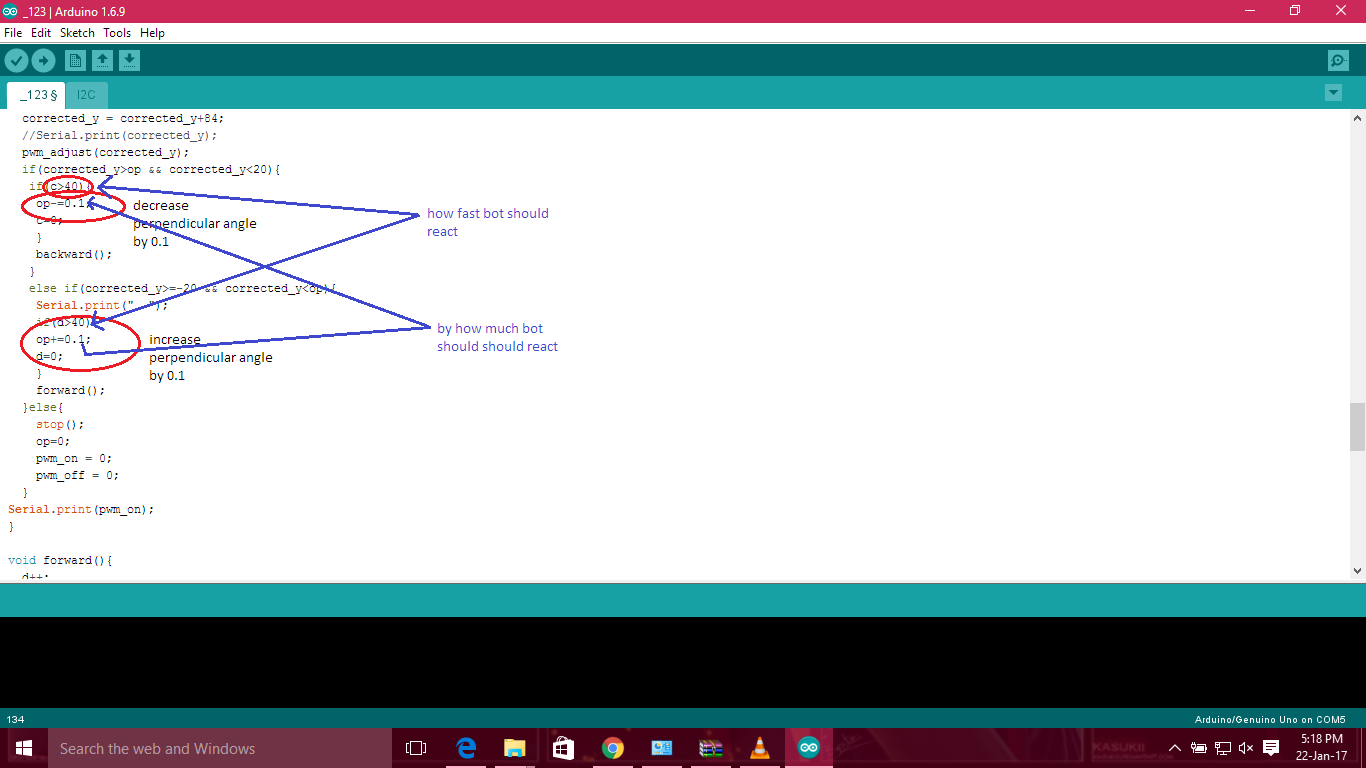Click the backward(); code line
Image resolution: width=1366 pixels, height=768 pixels.
tap(74, 254)
